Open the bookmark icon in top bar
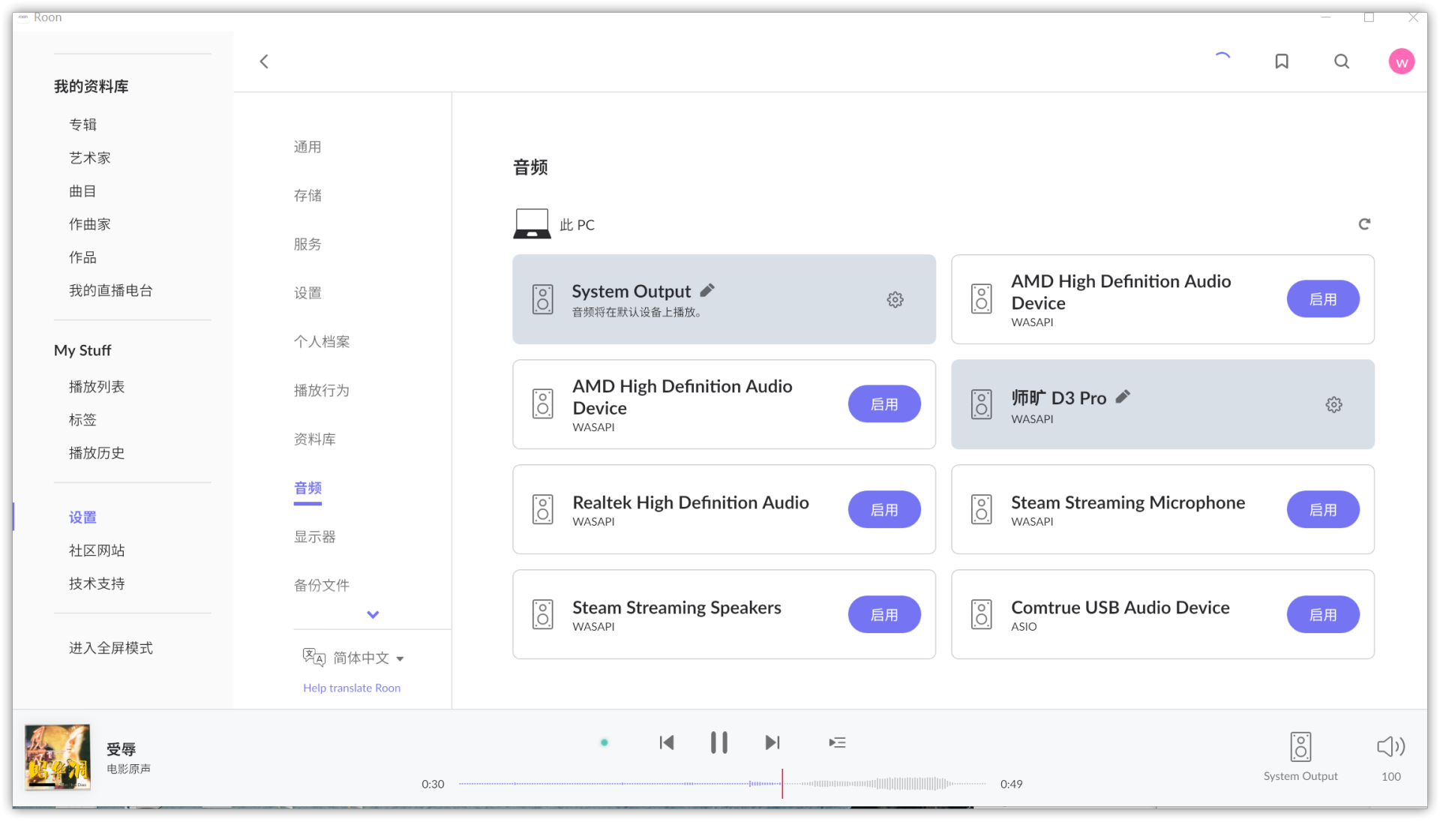The height and width of the screenshot is (840, 1440). 1282,61
